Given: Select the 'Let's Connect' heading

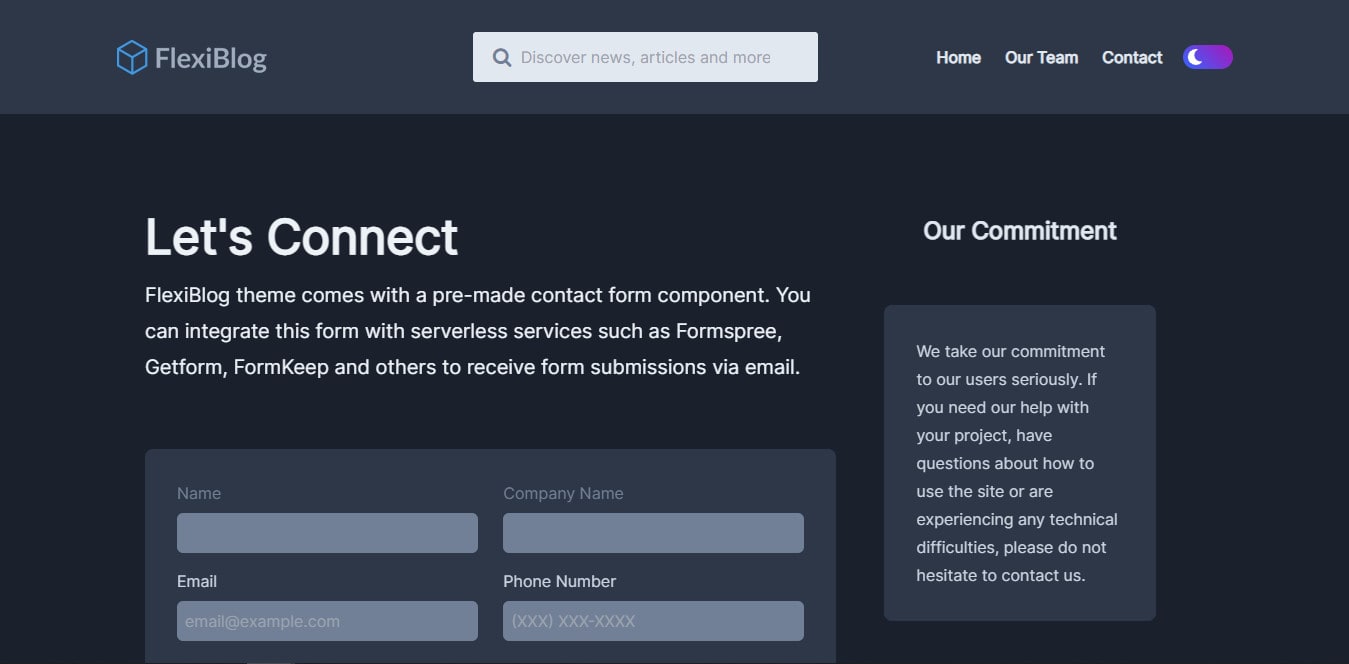Looking at the screenshot, I should [x=301, y=237].
